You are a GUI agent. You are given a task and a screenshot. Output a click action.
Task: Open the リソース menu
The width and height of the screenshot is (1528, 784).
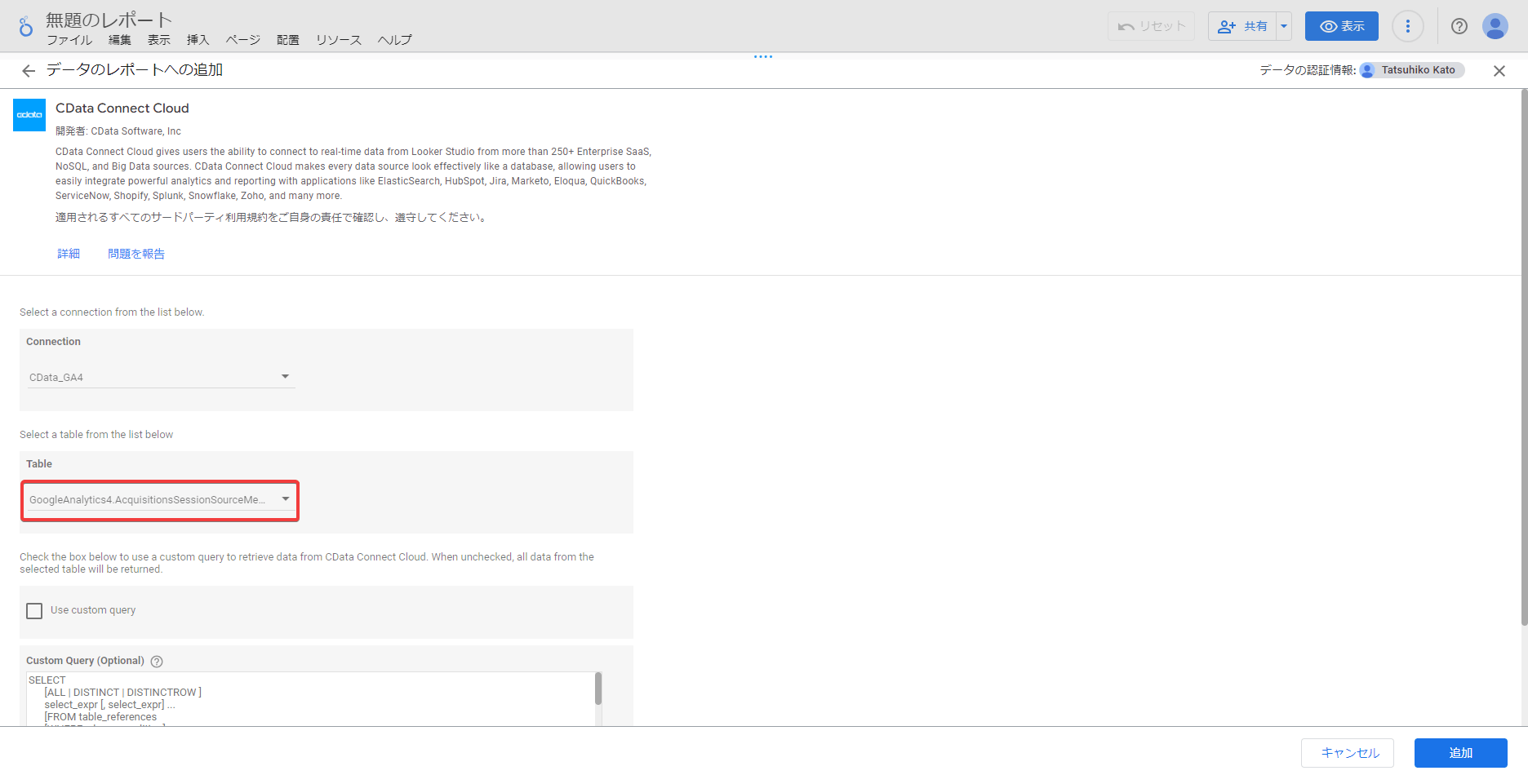point(339,40)
